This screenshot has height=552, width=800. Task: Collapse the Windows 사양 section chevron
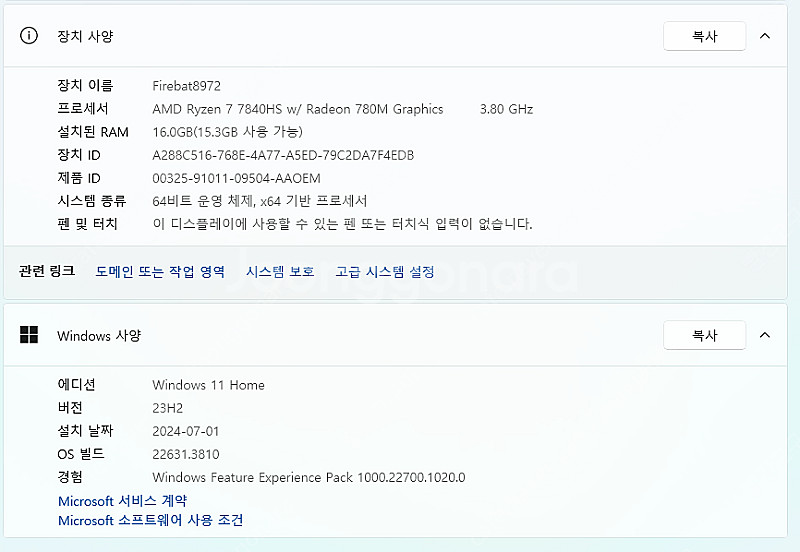point(765,335)
